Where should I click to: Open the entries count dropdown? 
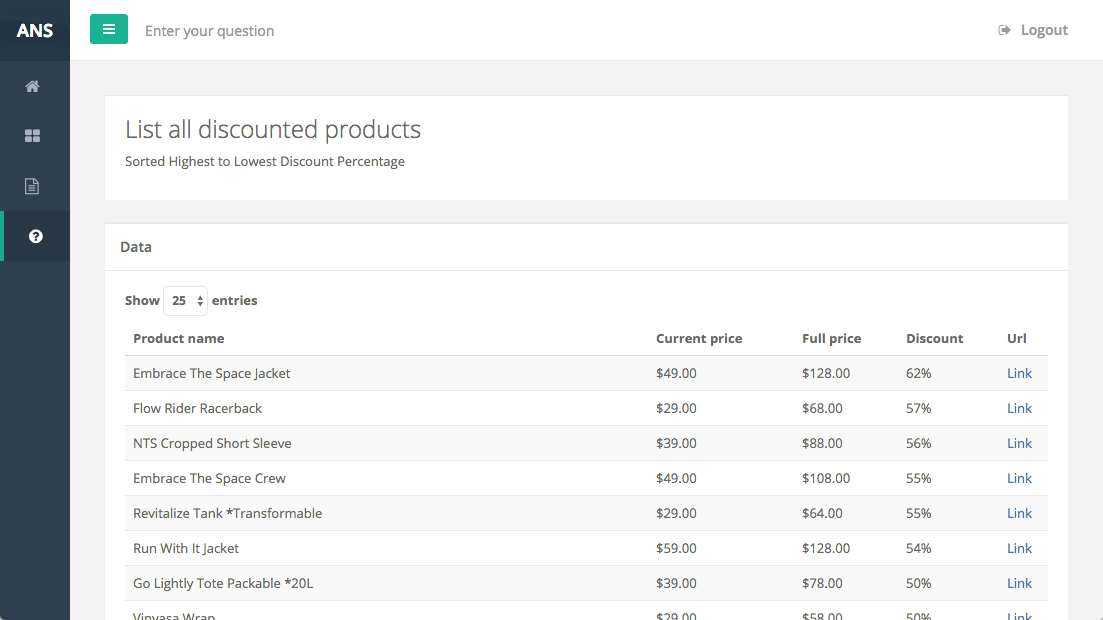pyautogui.click(x=185, y=300)
